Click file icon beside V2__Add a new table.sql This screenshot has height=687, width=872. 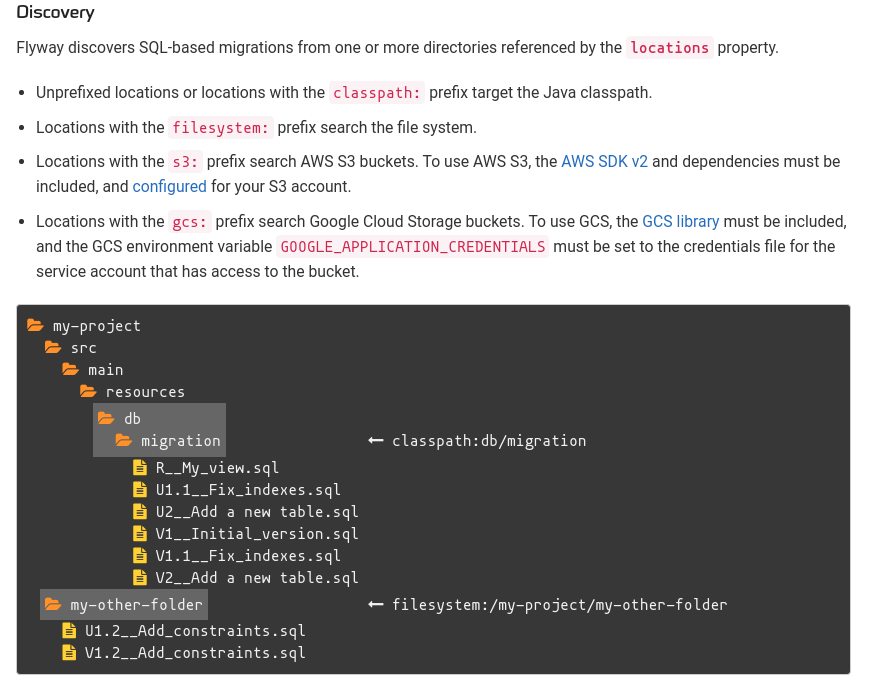click(140, 577)
